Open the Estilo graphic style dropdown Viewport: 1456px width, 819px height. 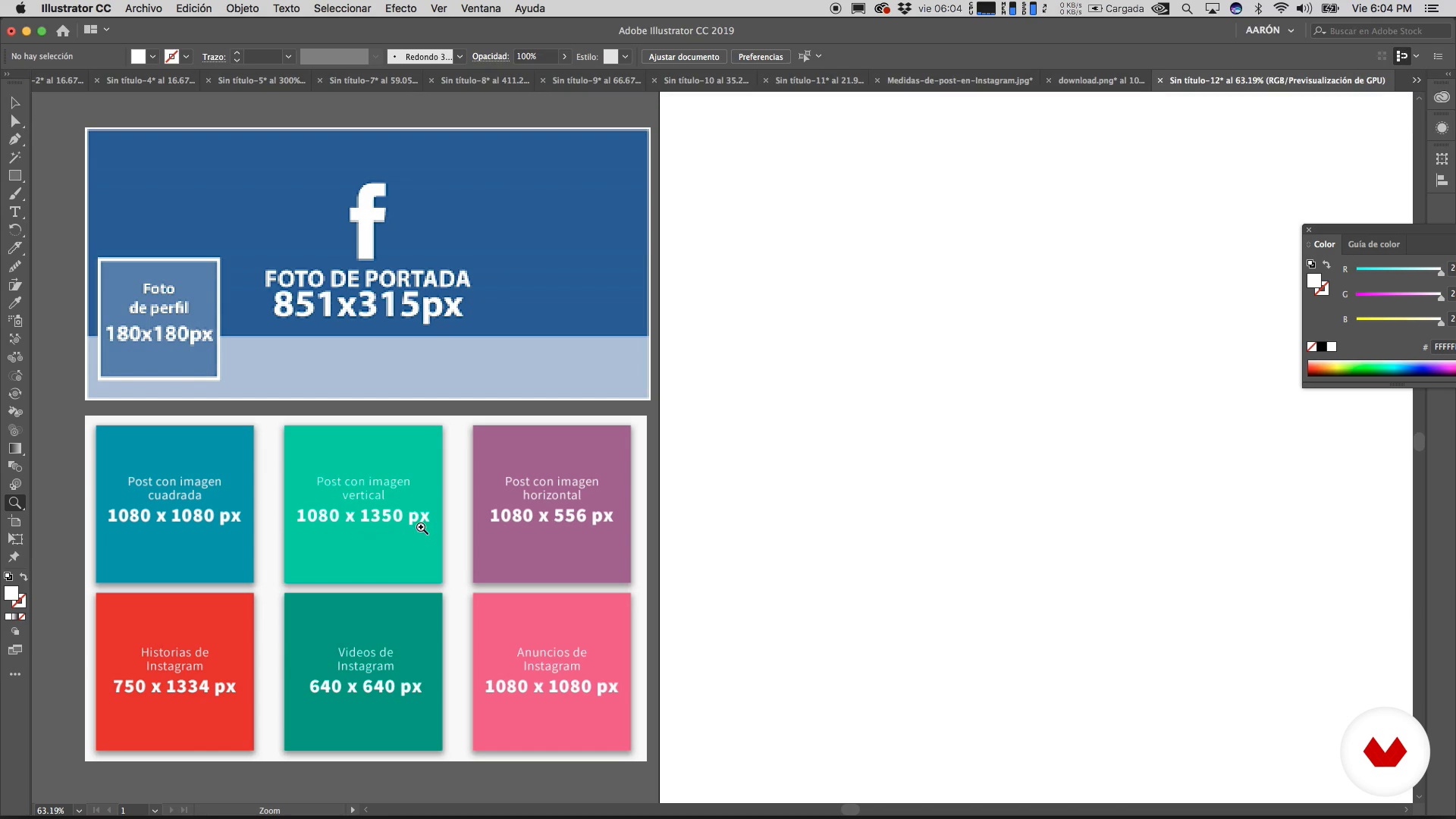click(625, 57)
